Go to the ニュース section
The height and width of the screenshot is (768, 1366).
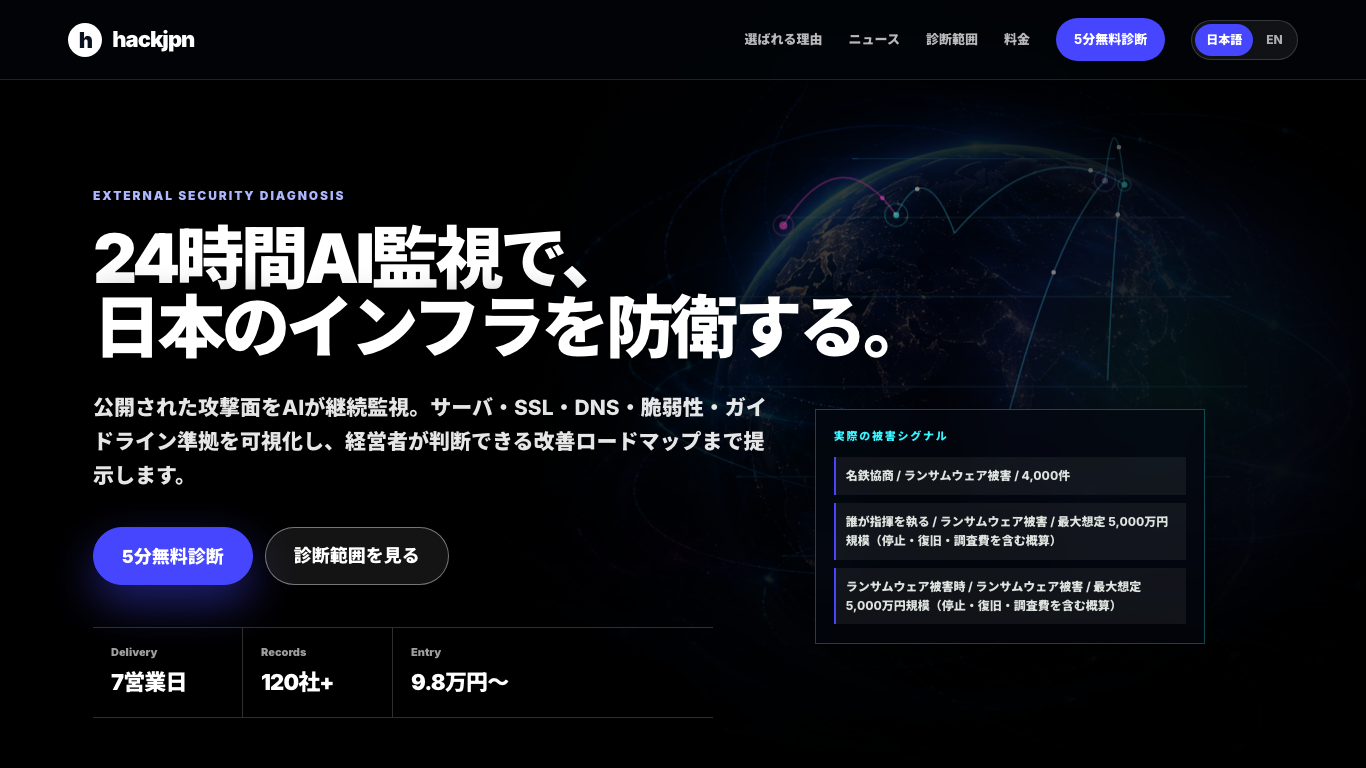point(874,40)
